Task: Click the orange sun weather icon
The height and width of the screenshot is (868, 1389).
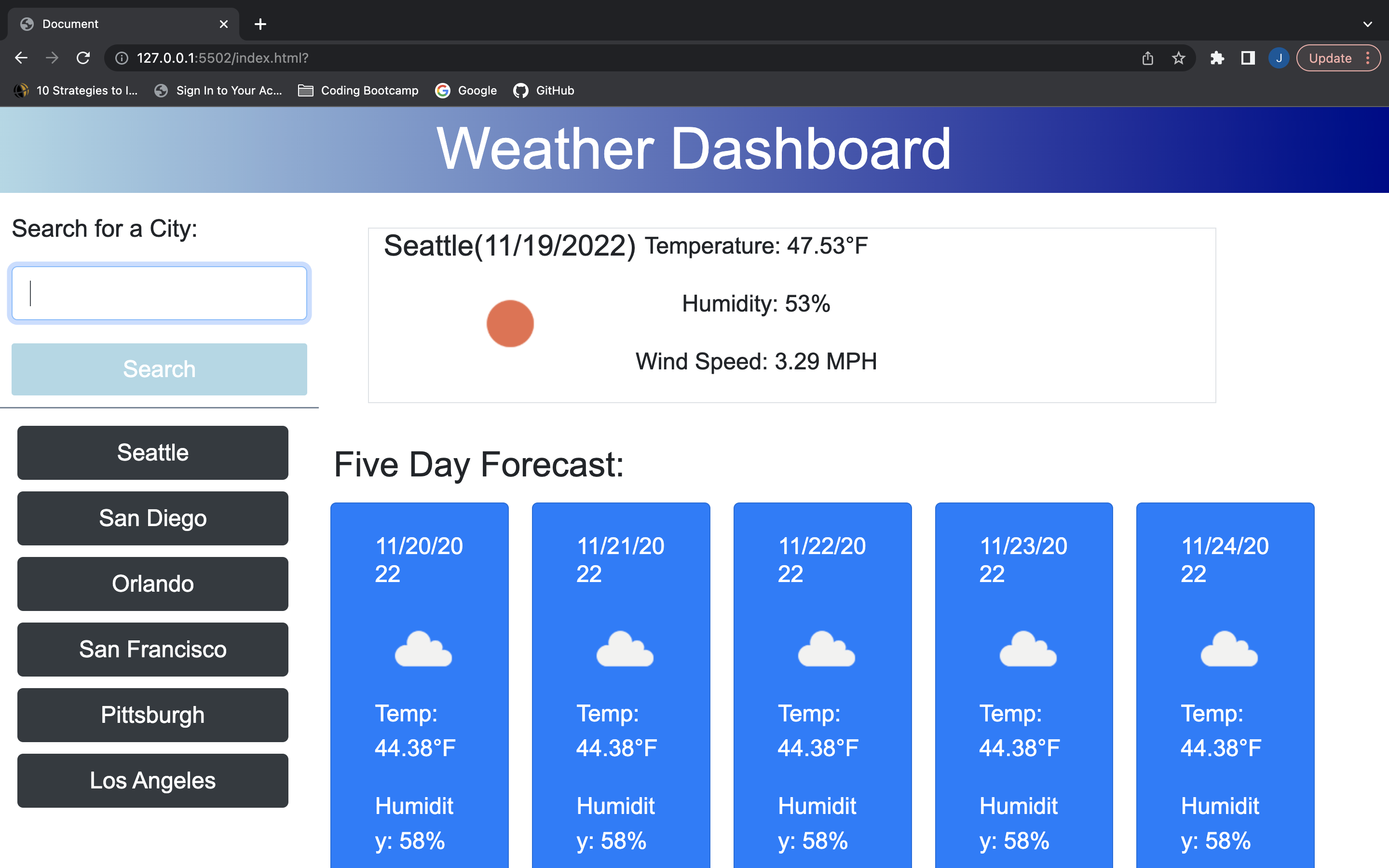Action: pyautogui.click(x=510, y=324)
